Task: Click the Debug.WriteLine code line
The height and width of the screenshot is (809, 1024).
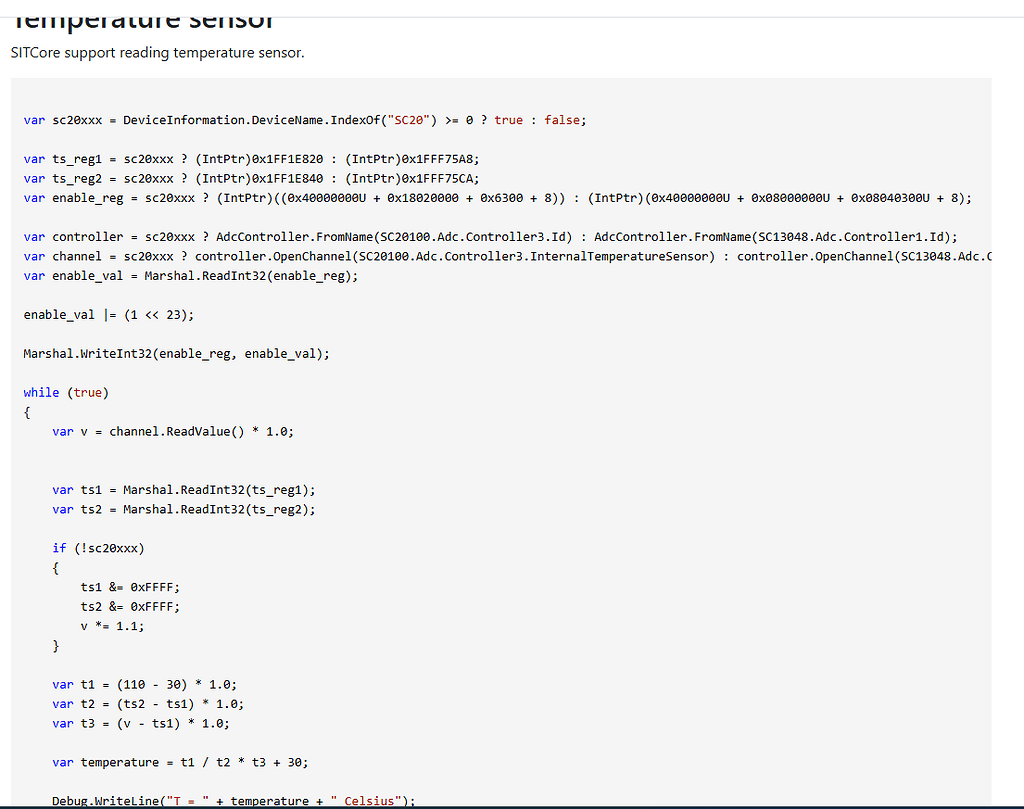Action: [x=233, y=800]
